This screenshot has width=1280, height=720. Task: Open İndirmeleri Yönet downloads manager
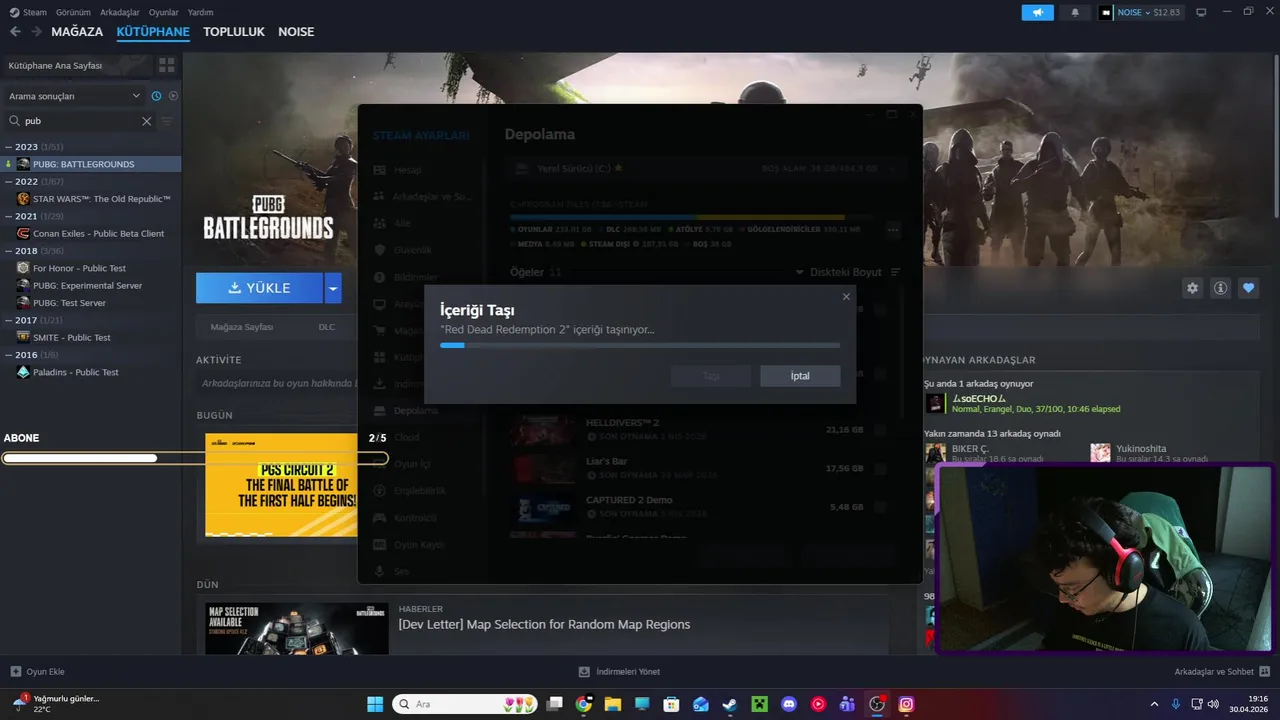pos(619,672)
